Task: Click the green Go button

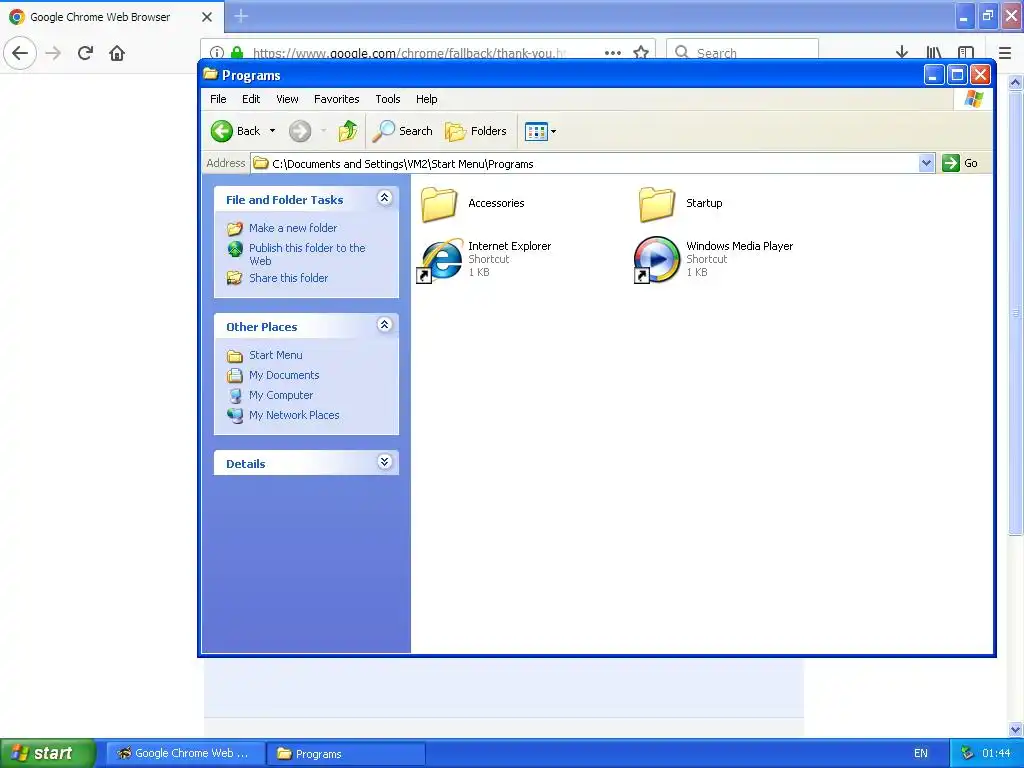Action: tap(960, 163)
